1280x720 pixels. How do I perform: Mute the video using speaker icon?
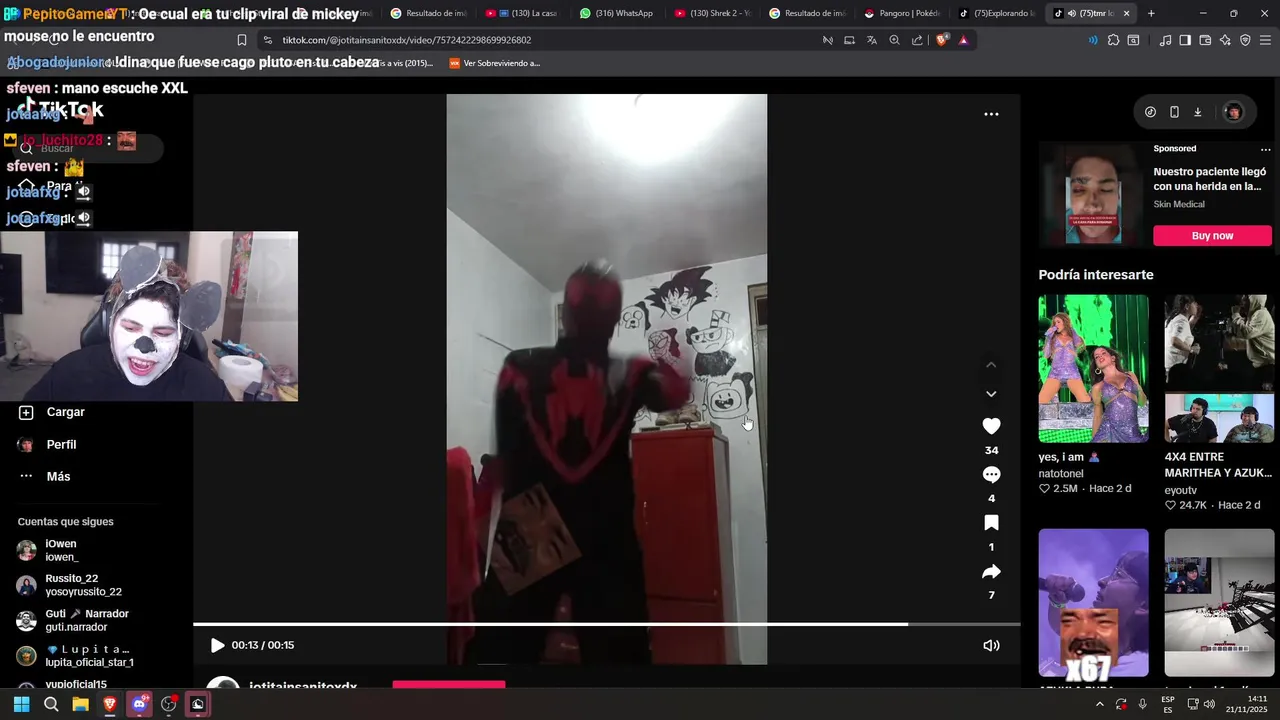(991, 645)
